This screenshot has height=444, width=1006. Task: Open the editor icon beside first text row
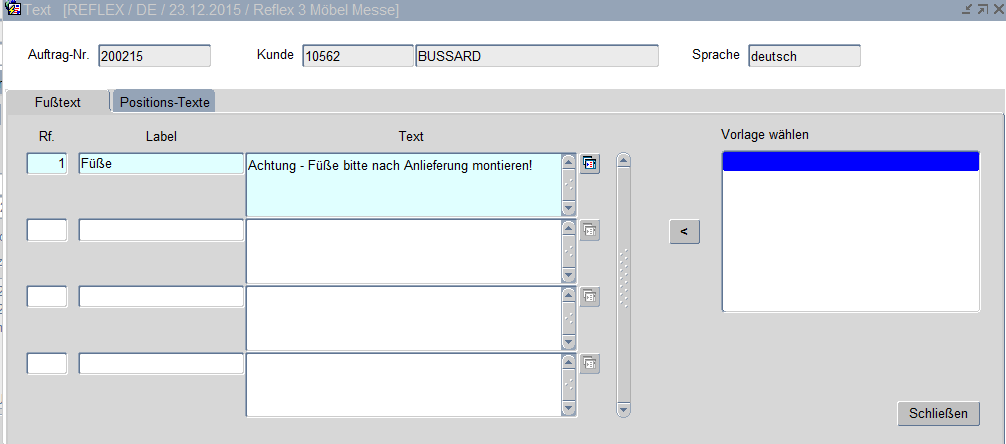pos(590,164)
